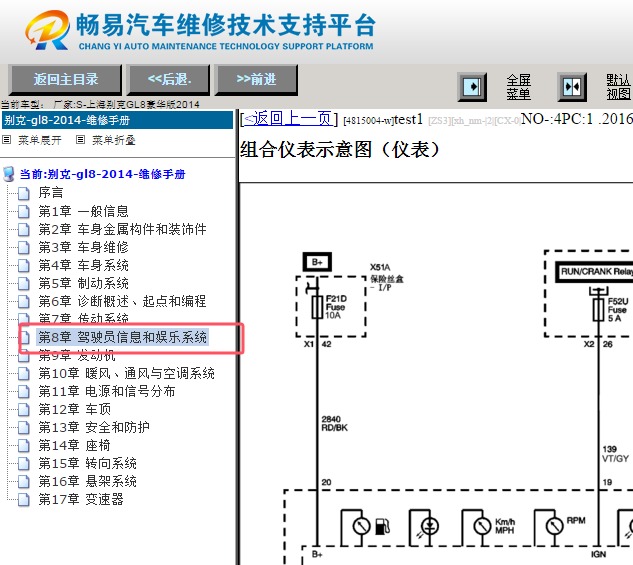This screenshot has height=565, width=633.
Task: Open 第5章 制动系统
Action: 84,283
